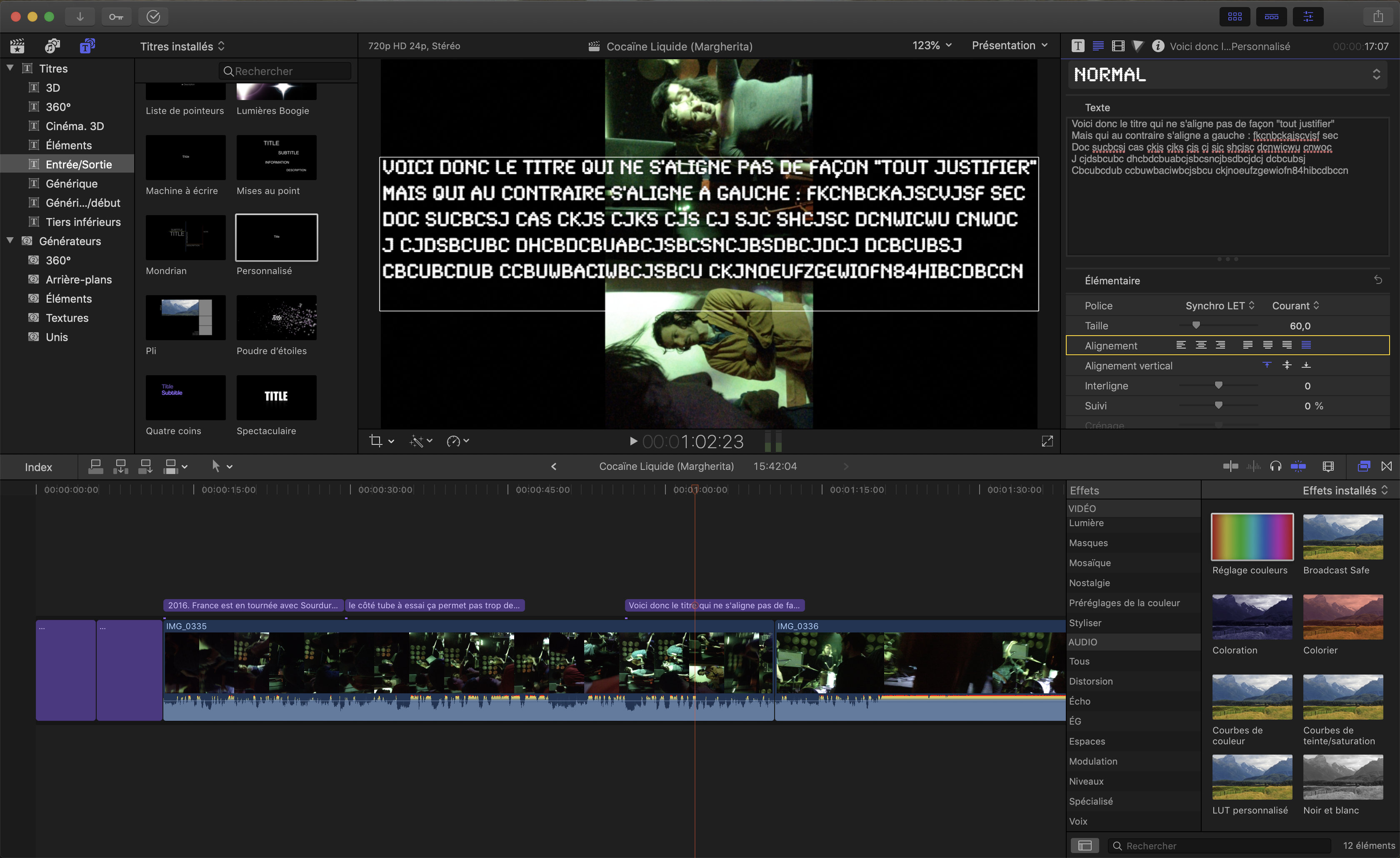Show the titles and generators sidebar

pyautogui.click(x=87, y=45)
